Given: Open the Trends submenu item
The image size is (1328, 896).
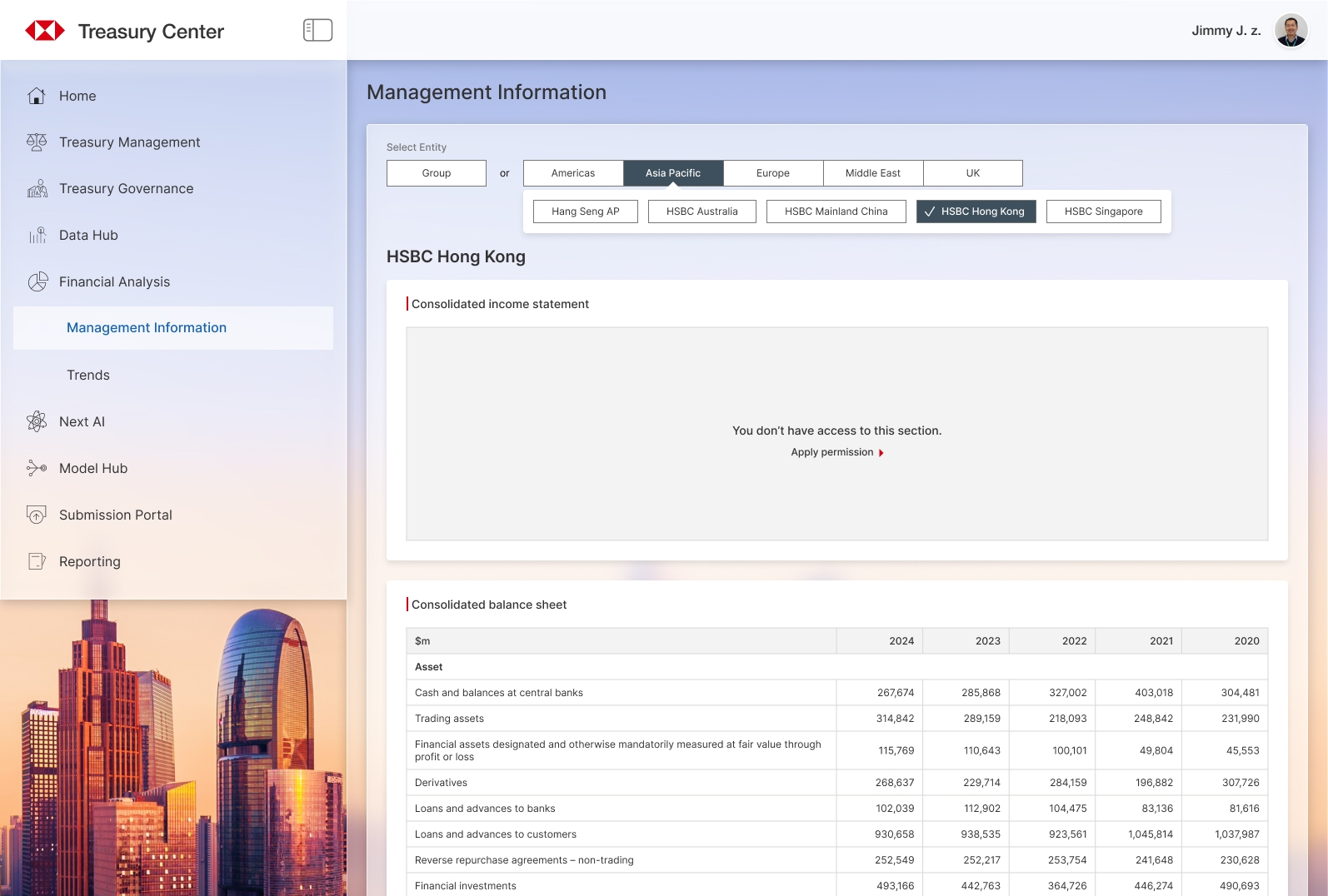Looking at the screenshot, I should point(88,375).
